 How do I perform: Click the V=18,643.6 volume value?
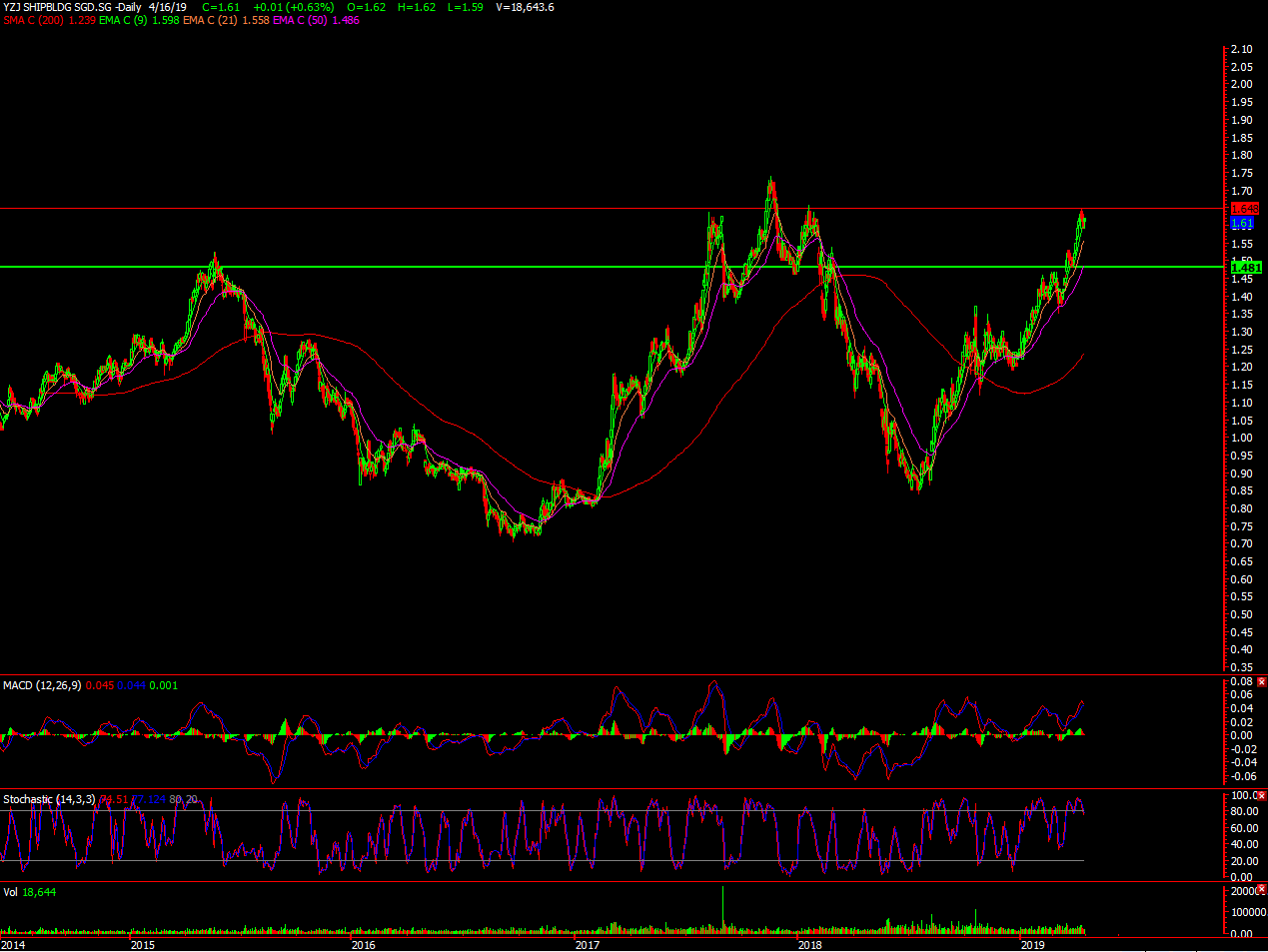525,7
